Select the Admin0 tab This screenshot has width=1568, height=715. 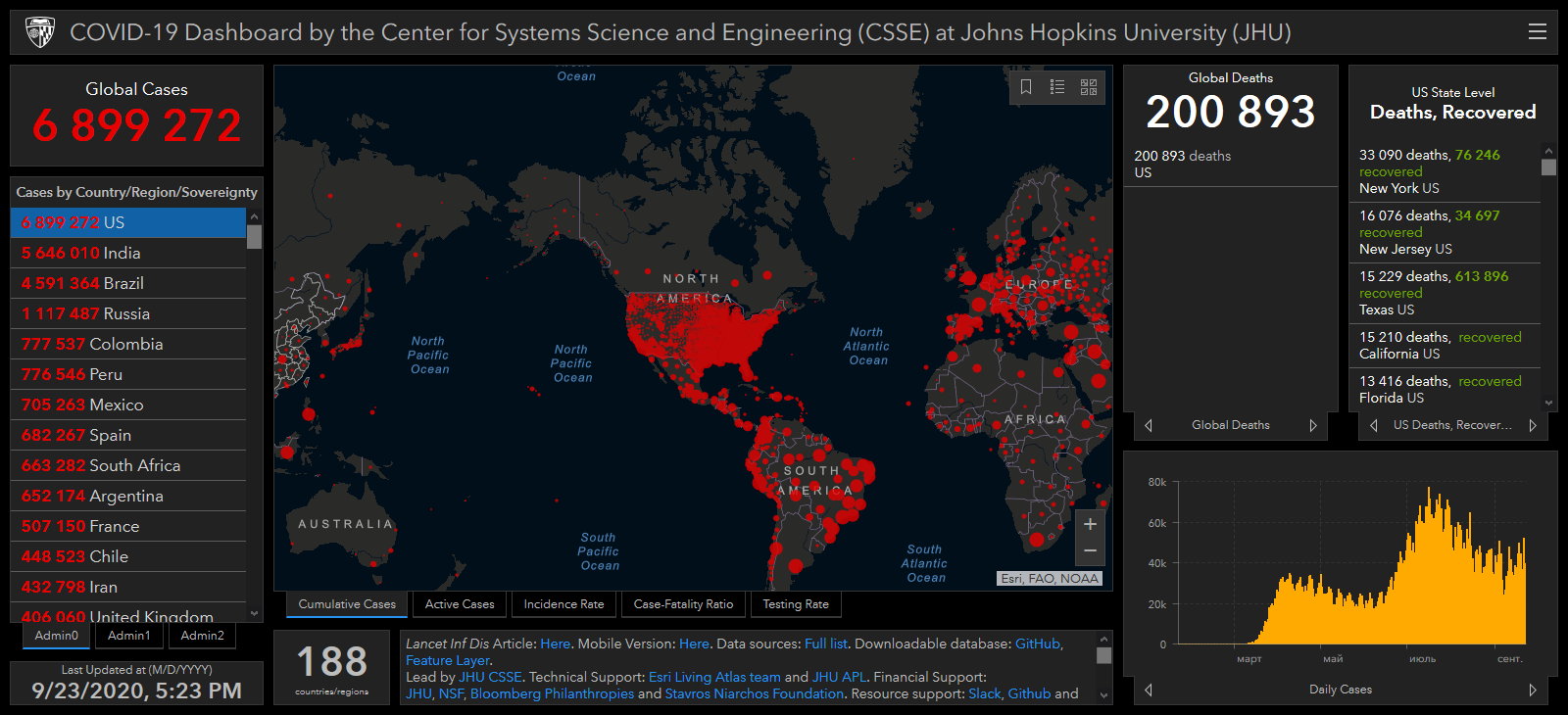click(x=56, y=636)
